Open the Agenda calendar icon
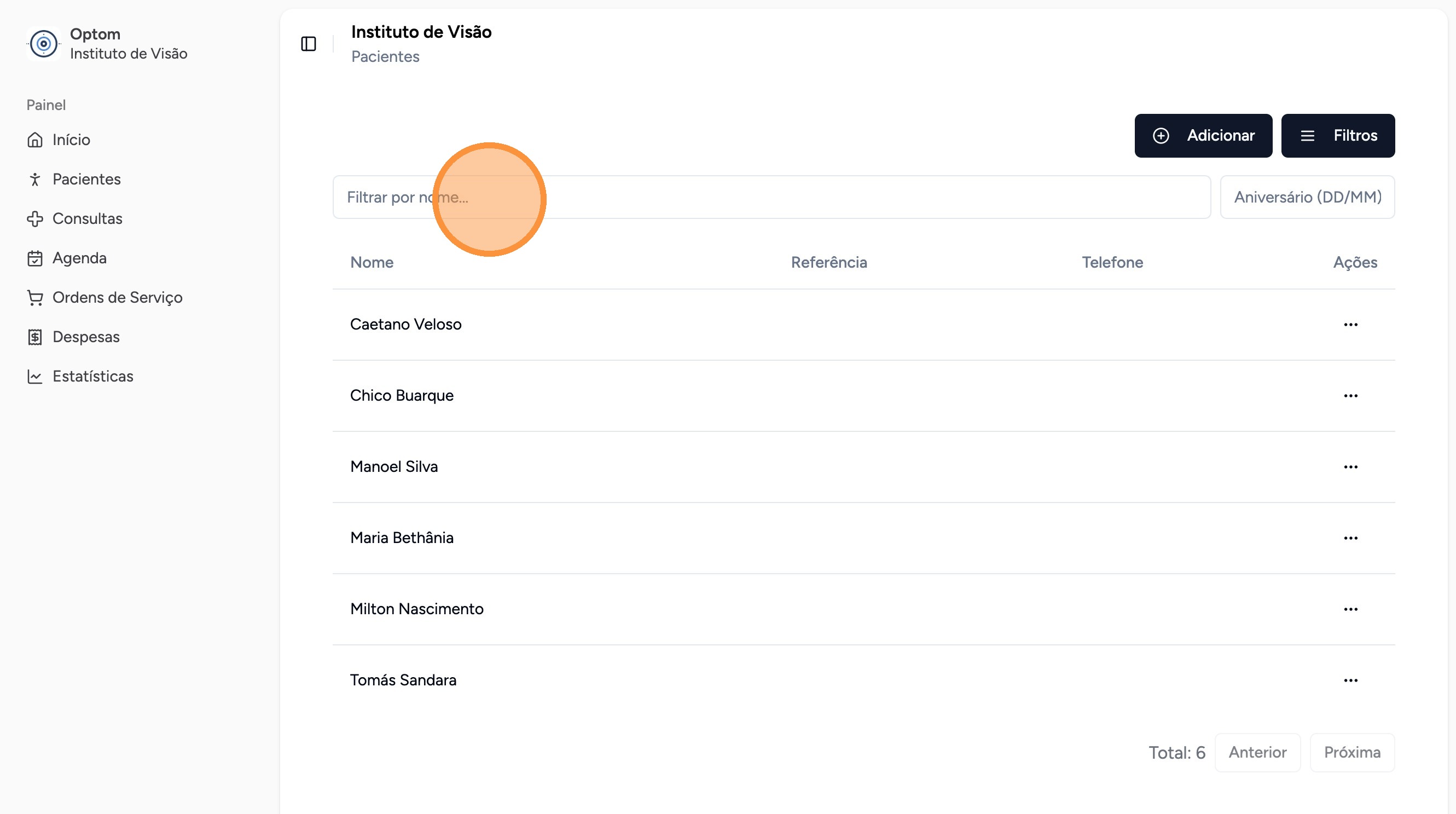This screenshot has width=1456, height=814. click(x=35, y=258)
